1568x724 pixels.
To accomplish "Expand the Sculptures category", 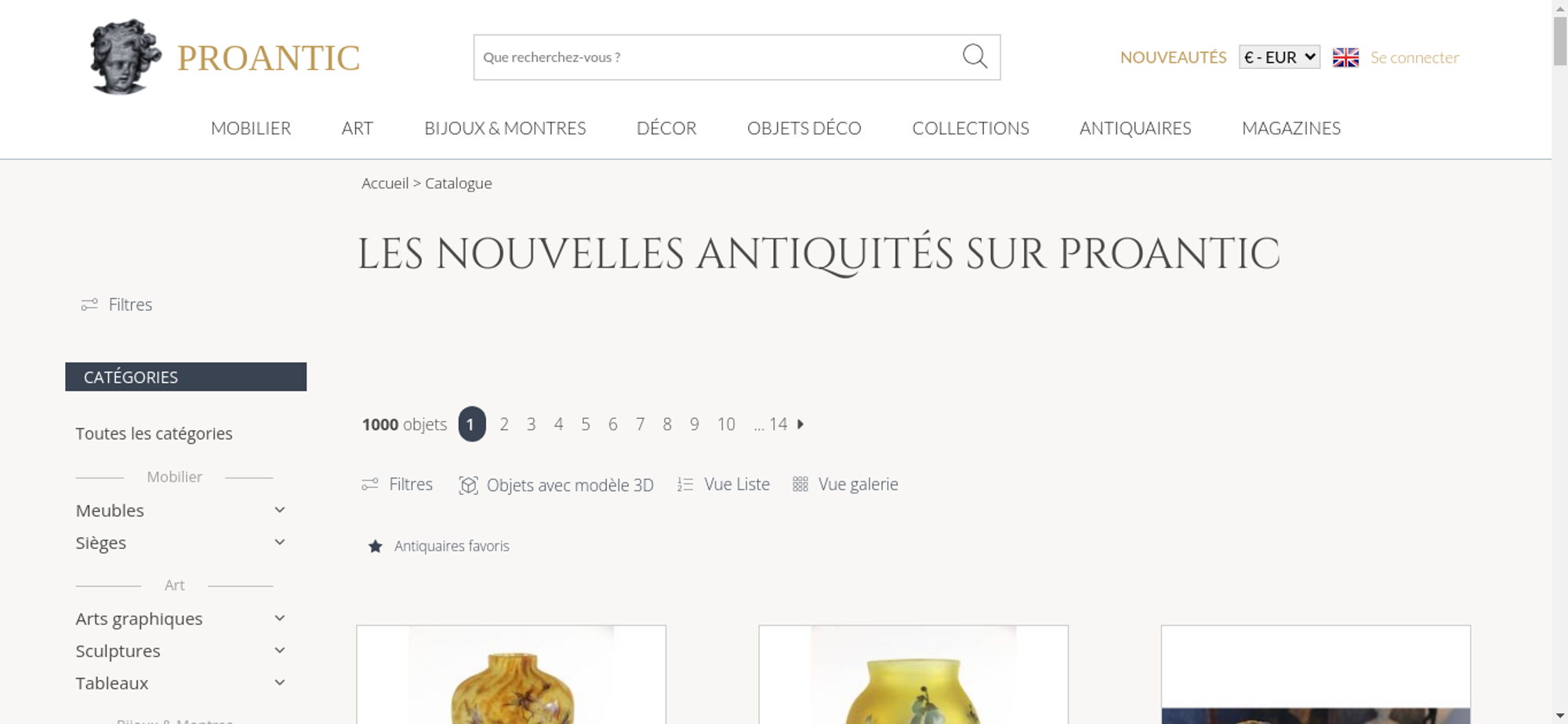I will 181,651.
